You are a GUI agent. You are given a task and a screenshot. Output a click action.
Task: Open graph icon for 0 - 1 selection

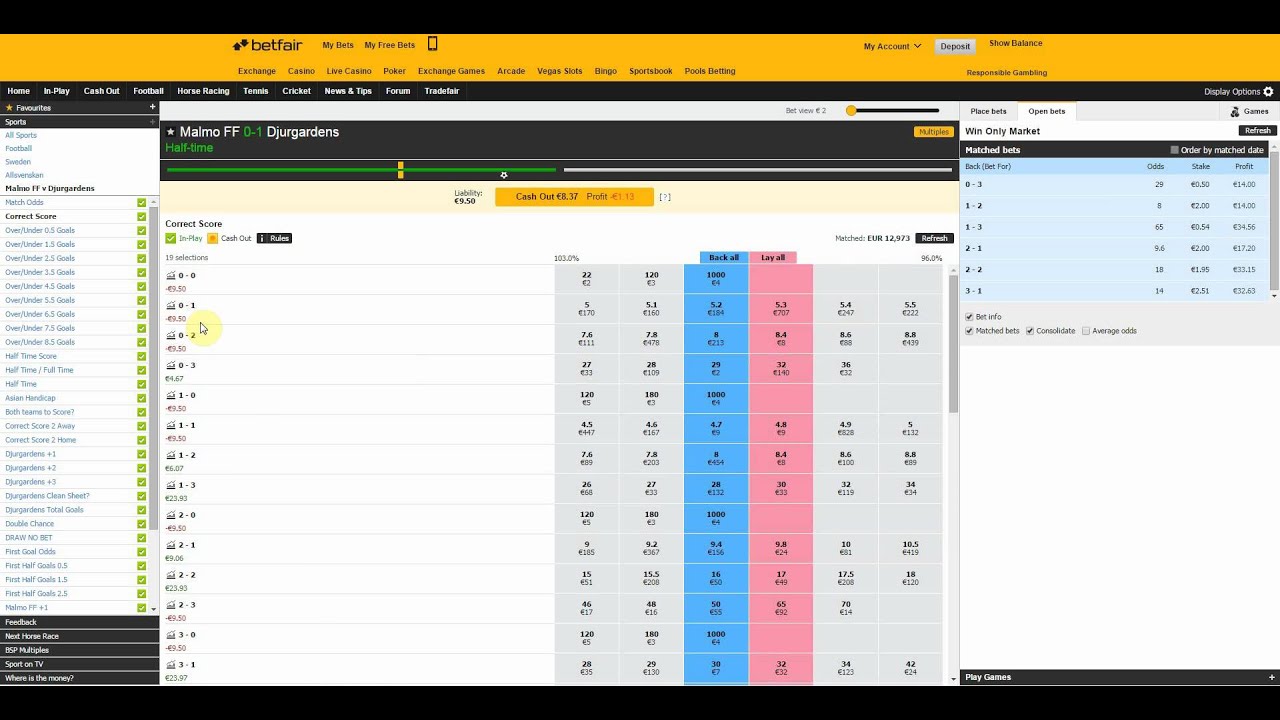coord(171,305)
